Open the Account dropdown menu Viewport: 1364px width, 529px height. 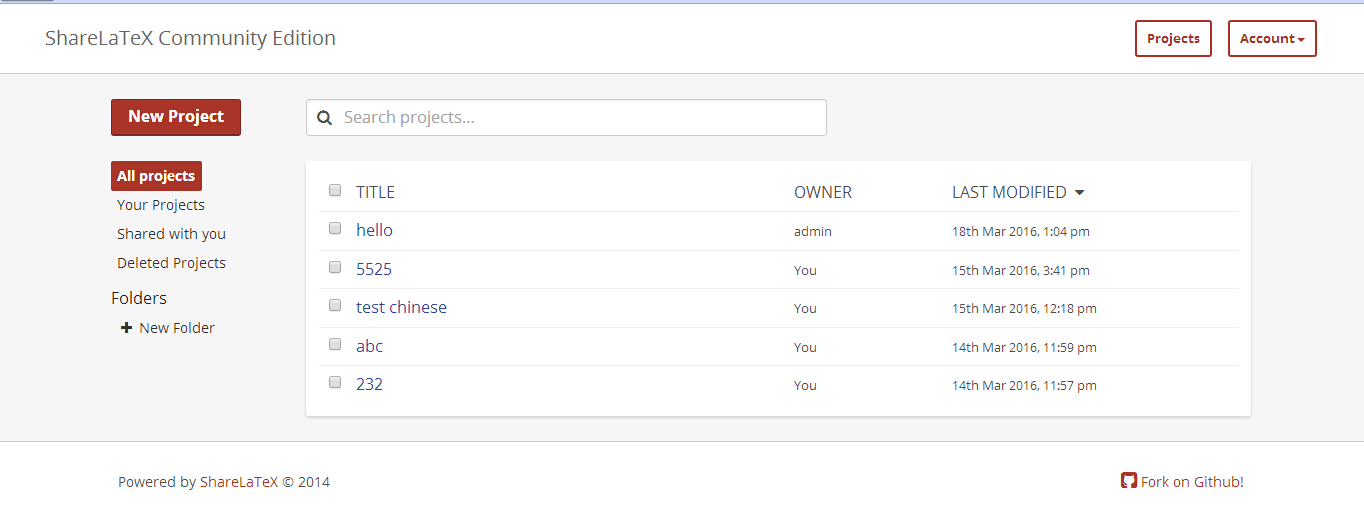pyautogui.click(x=1272, y=39)
